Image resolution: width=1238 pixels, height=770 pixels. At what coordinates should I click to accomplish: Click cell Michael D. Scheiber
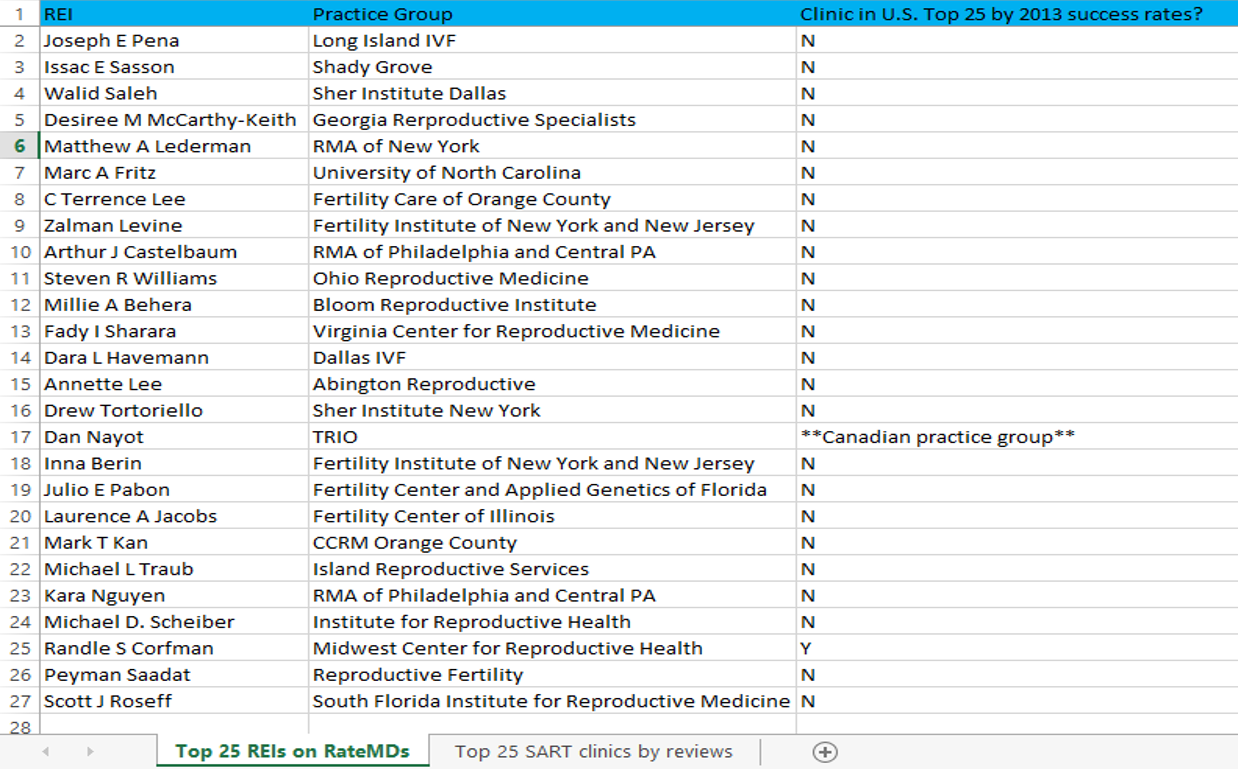click(x=174, y=622)
